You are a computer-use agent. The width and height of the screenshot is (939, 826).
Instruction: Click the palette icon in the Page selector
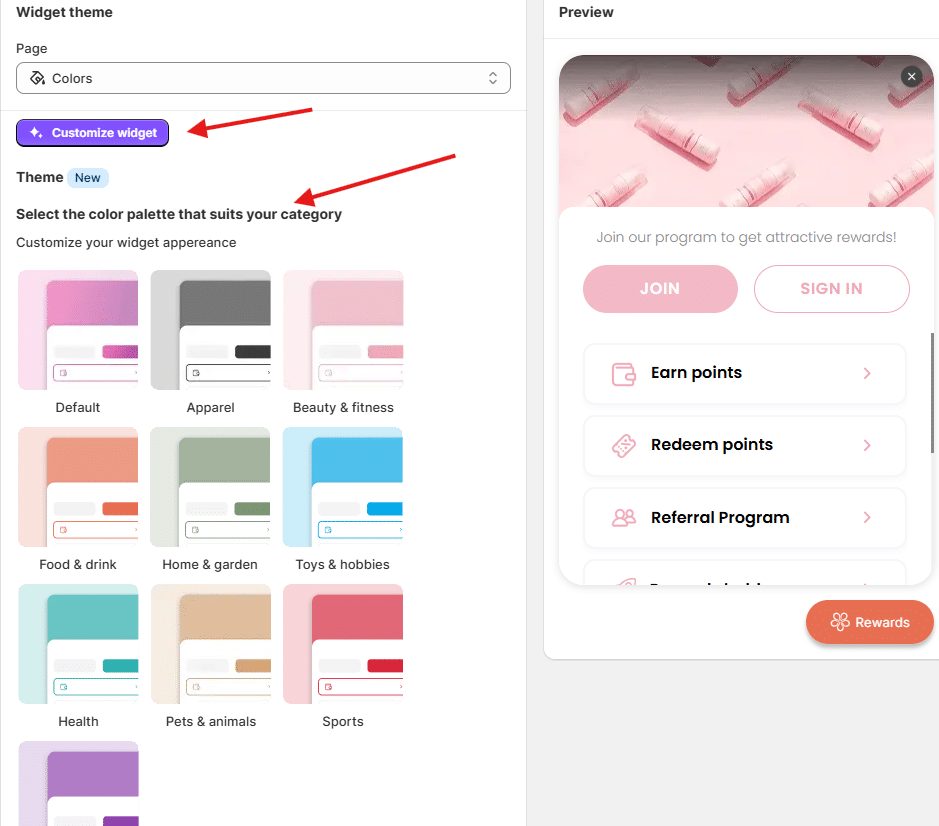pyautogui.click(x=36, y=77)
